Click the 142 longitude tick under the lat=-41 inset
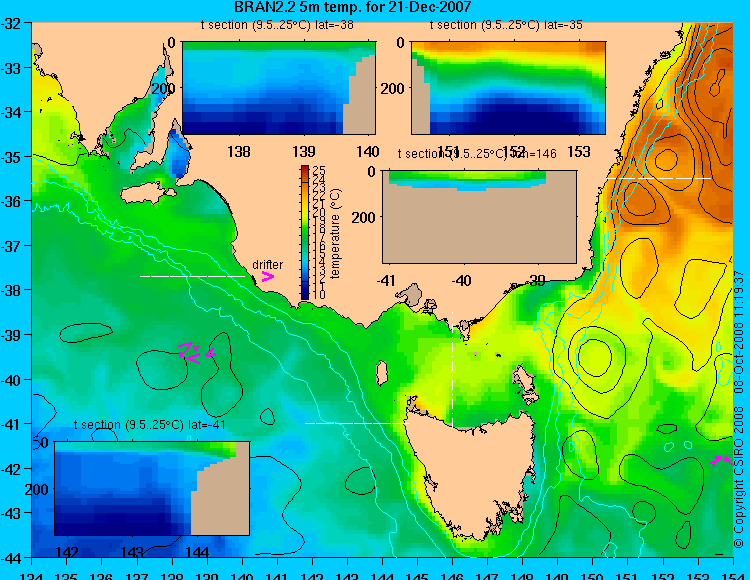This screenshot has height=580, width=750. point(67,552)
